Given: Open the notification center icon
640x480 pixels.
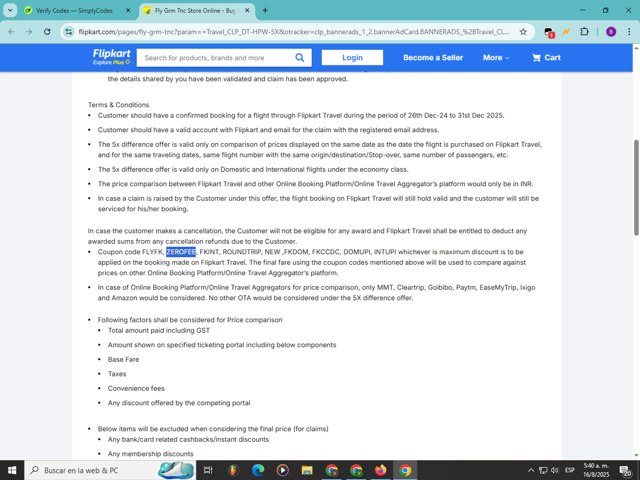Looking at the screenshot, I should point(625,471).
